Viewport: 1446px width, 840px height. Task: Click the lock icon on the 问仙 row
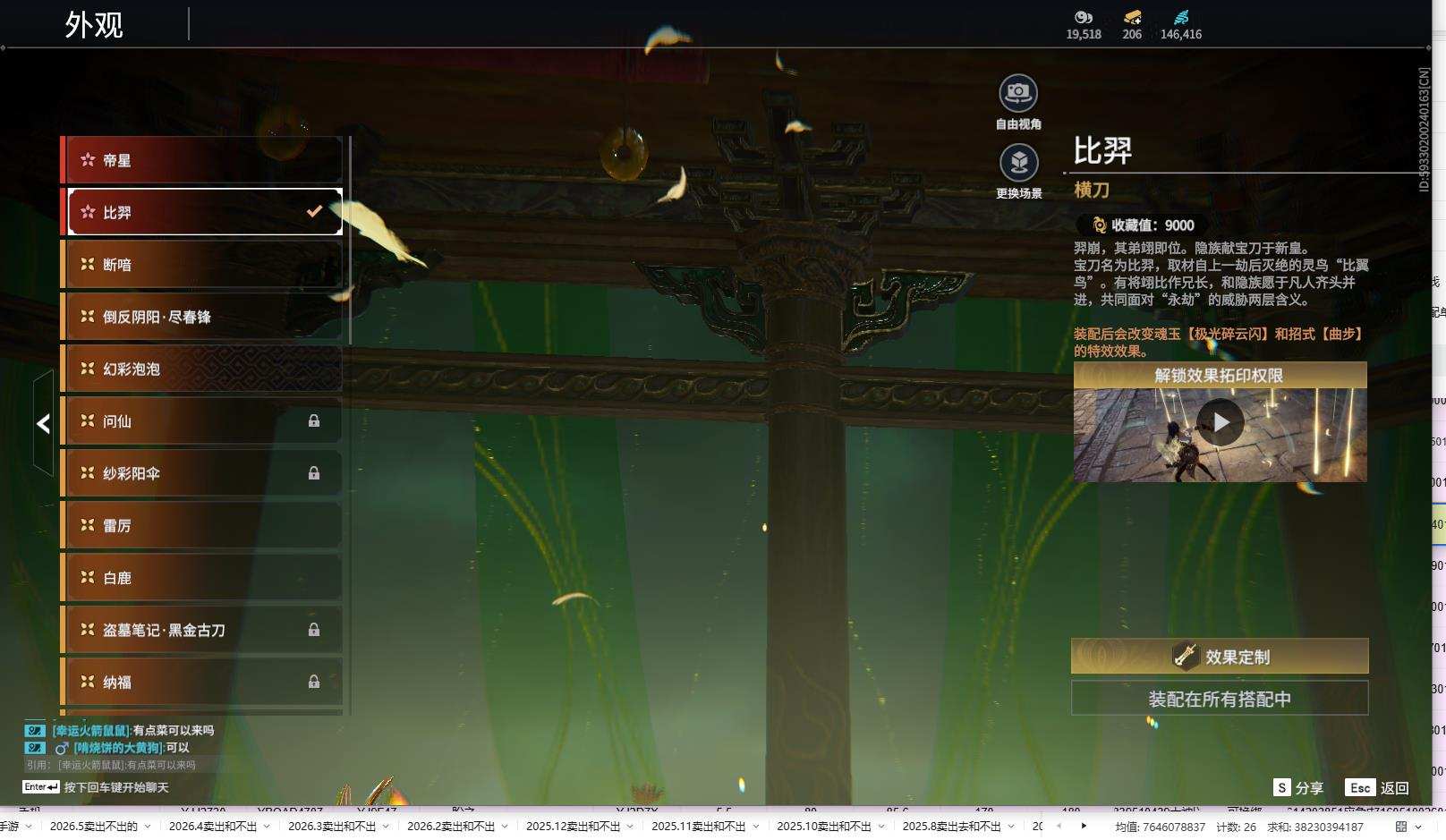coord(314,420)
